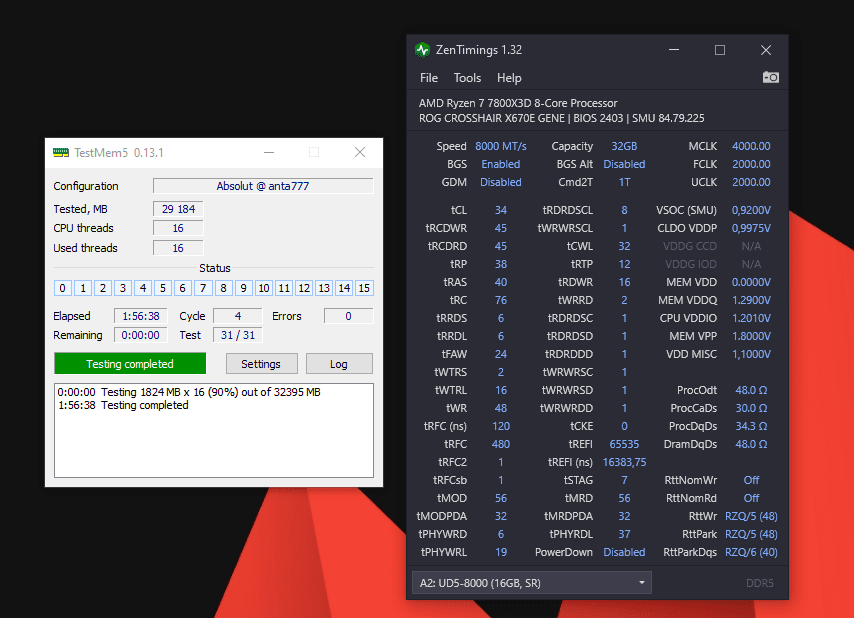Click the MCLK value 4000.00
The width and height of the screenshot is (854, 618).
point(751,146)
